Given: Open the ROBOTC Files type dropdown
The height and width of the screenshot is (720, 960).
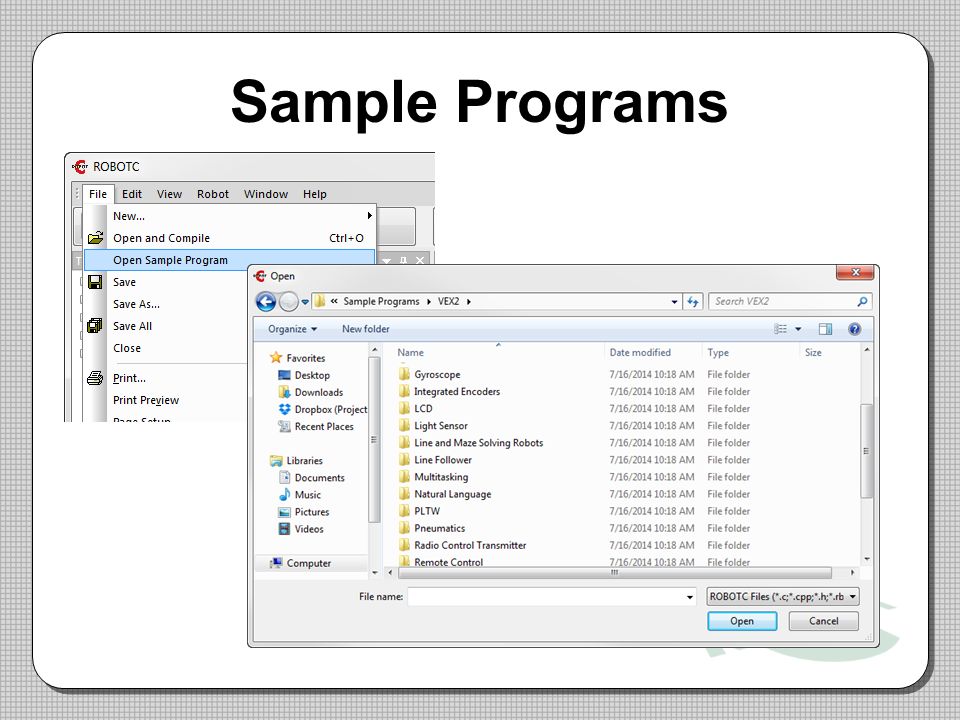Looking at the screenshot, I should (782, 597).
